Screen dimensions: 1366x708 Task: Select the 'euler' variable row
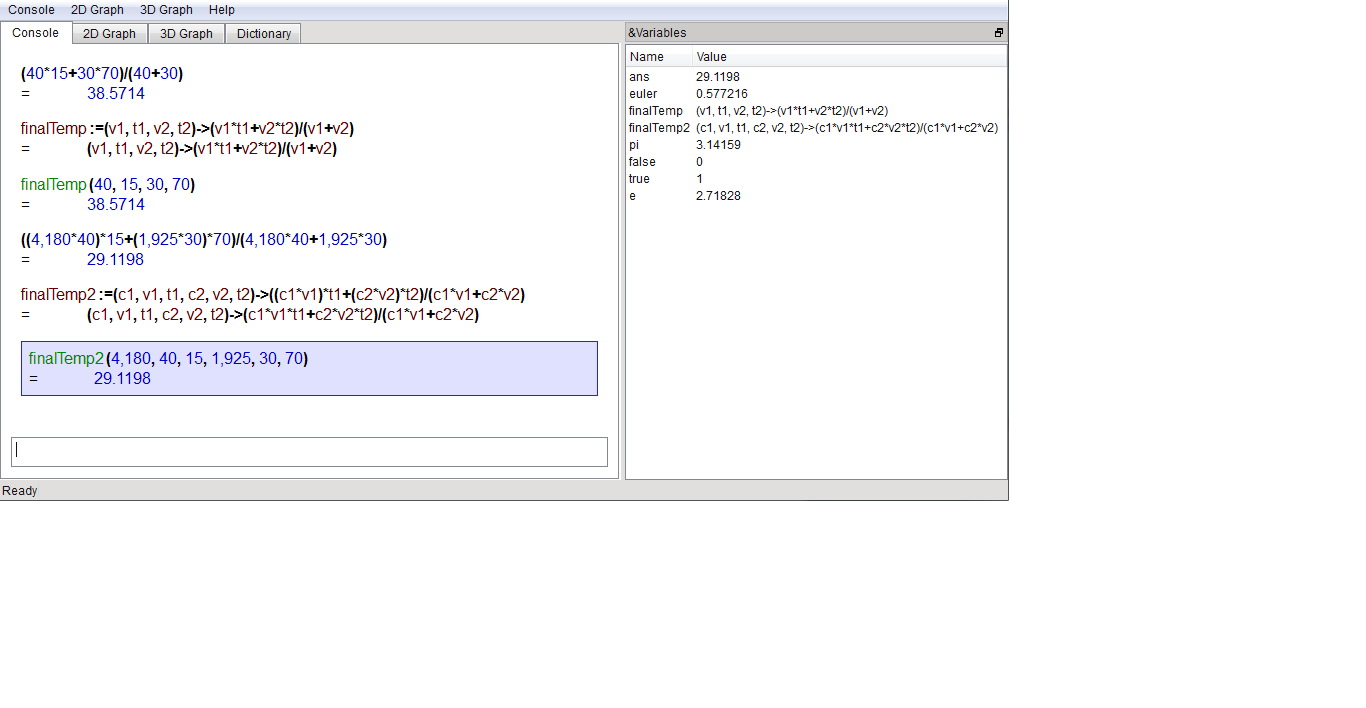646,94
